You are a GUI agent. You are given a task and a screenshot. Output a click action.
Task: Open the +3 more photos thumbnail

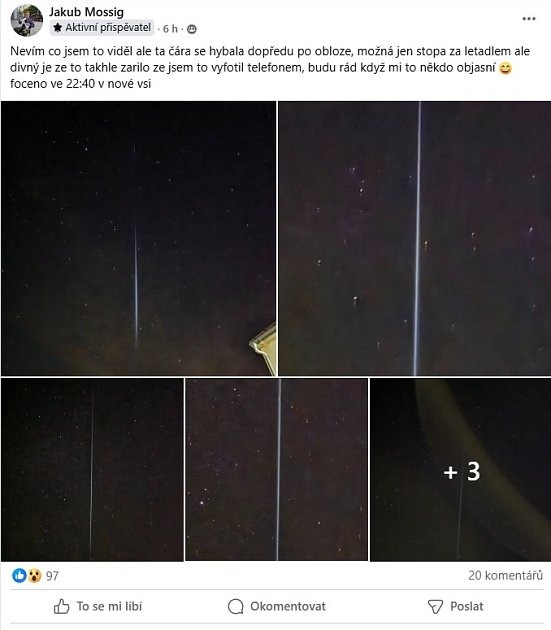[x=461, y=470]
